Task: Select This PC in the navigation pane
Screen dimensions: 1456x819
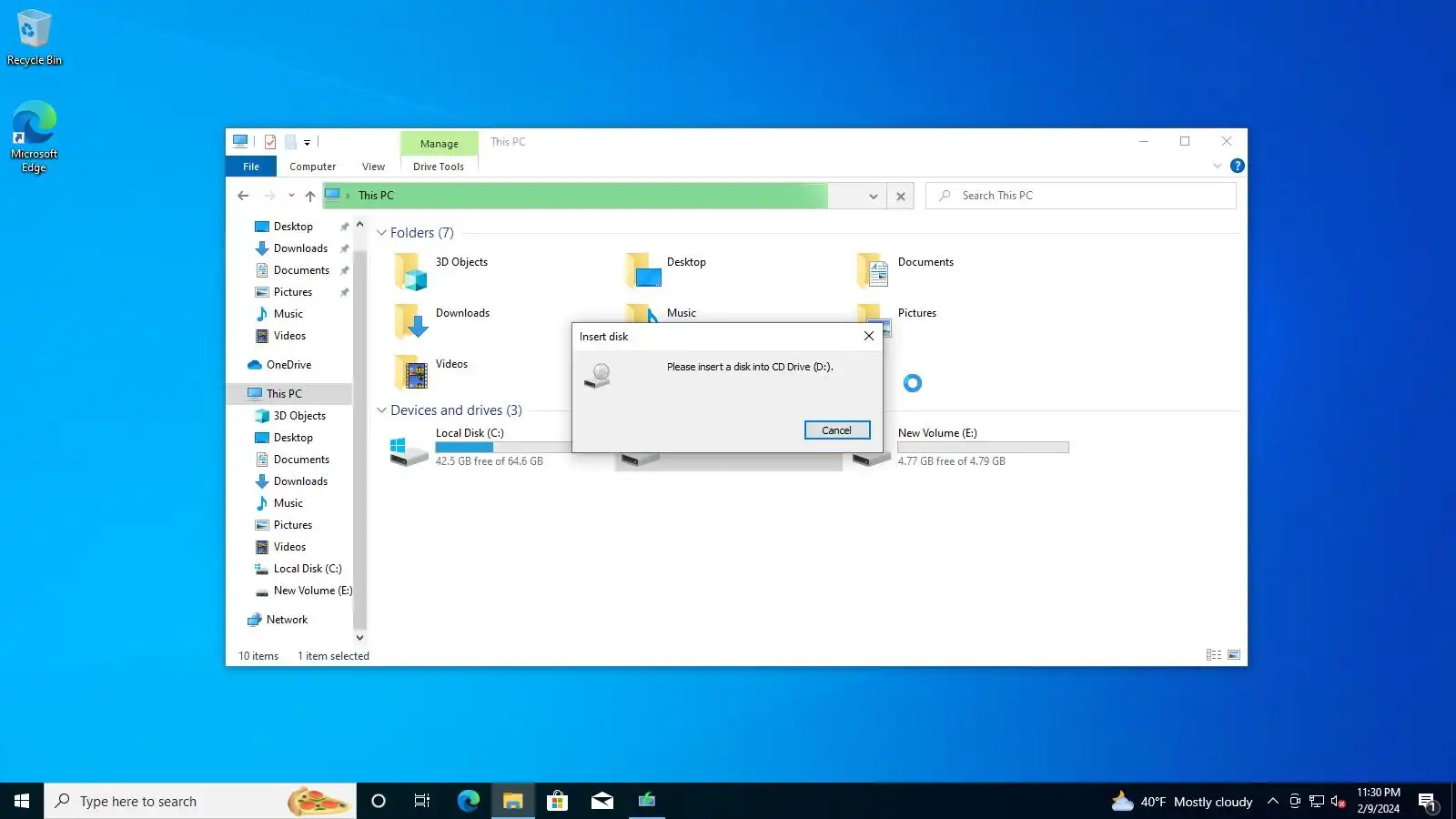Action: click(x=284, y=394)
